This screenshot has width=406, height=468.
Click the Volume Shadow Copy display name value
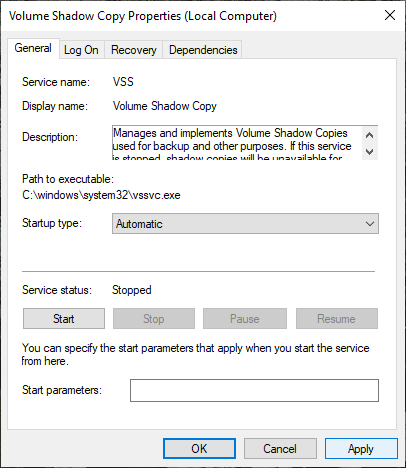[x=165, y=106]
